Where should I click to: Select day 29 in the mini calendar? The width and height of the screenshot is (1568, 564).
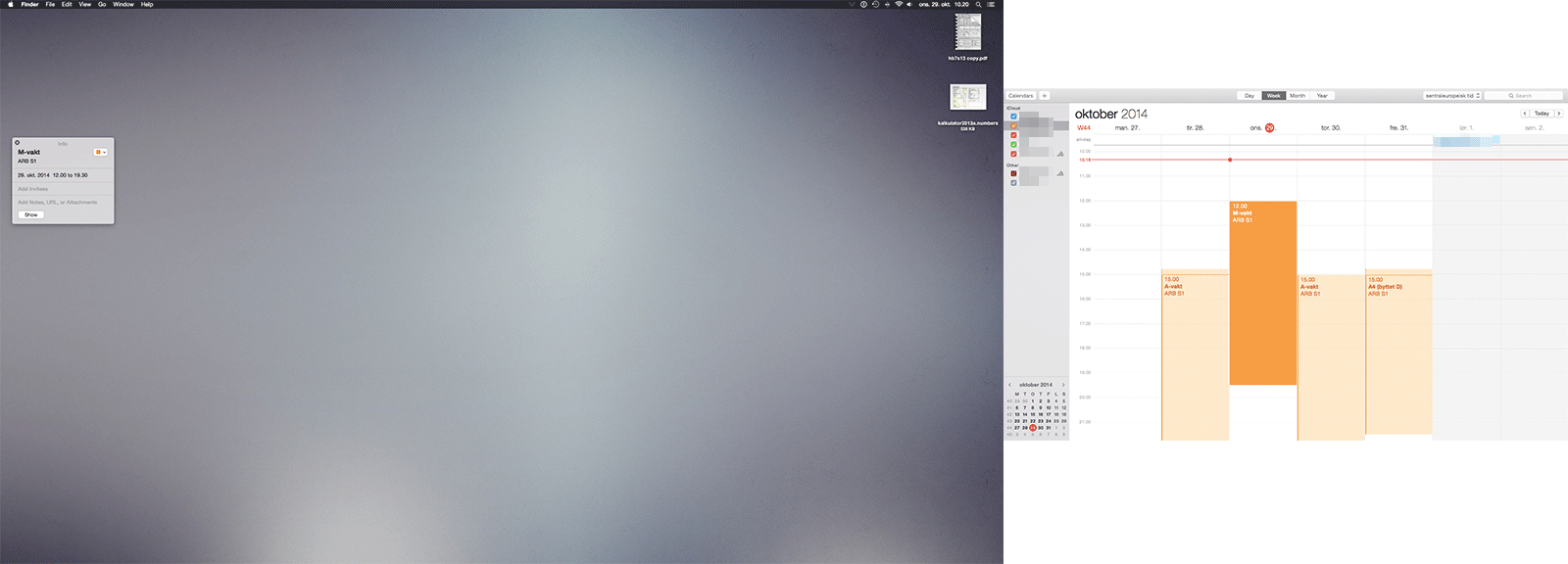pyautogui.click(x=1033, y=428)
